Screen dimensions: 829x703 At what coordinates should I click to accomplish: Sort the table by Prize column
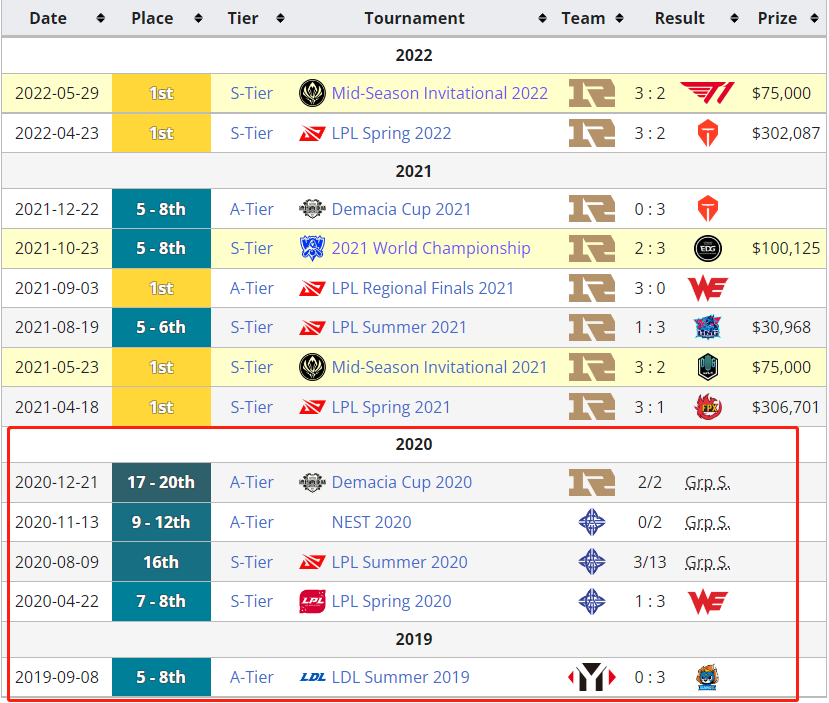777,18
